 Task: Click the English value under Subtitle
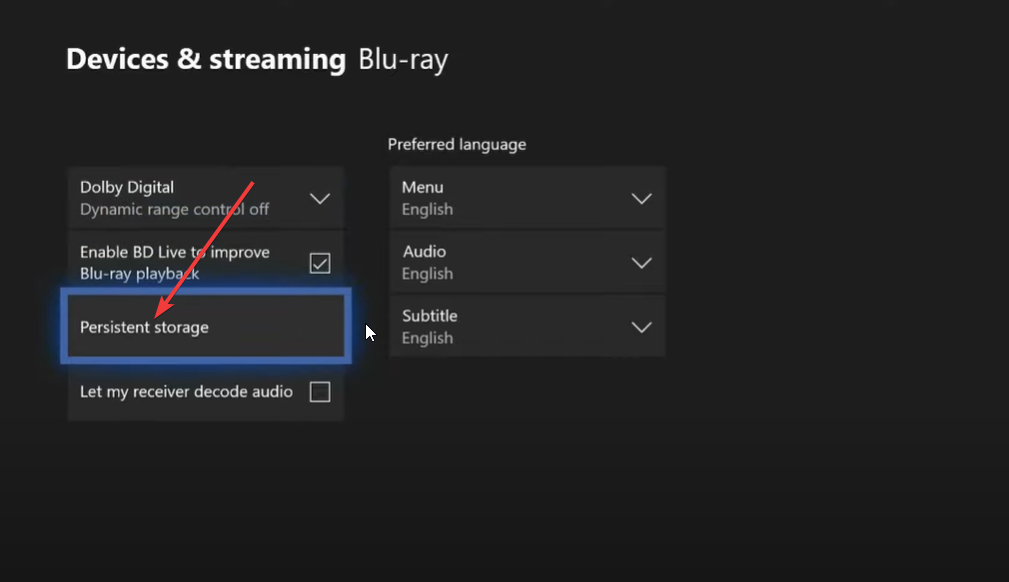(427, 338)
